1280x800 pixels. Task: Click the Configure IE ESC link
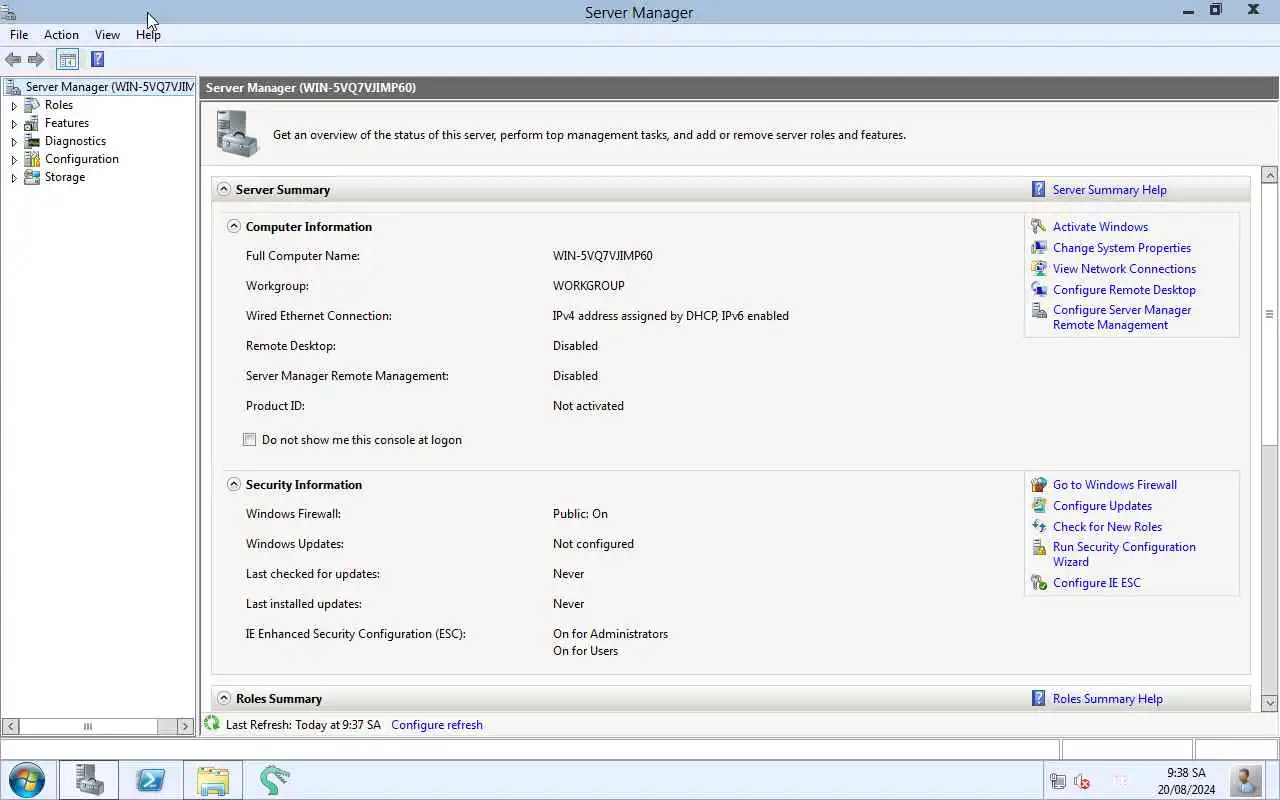(1096, 583)
